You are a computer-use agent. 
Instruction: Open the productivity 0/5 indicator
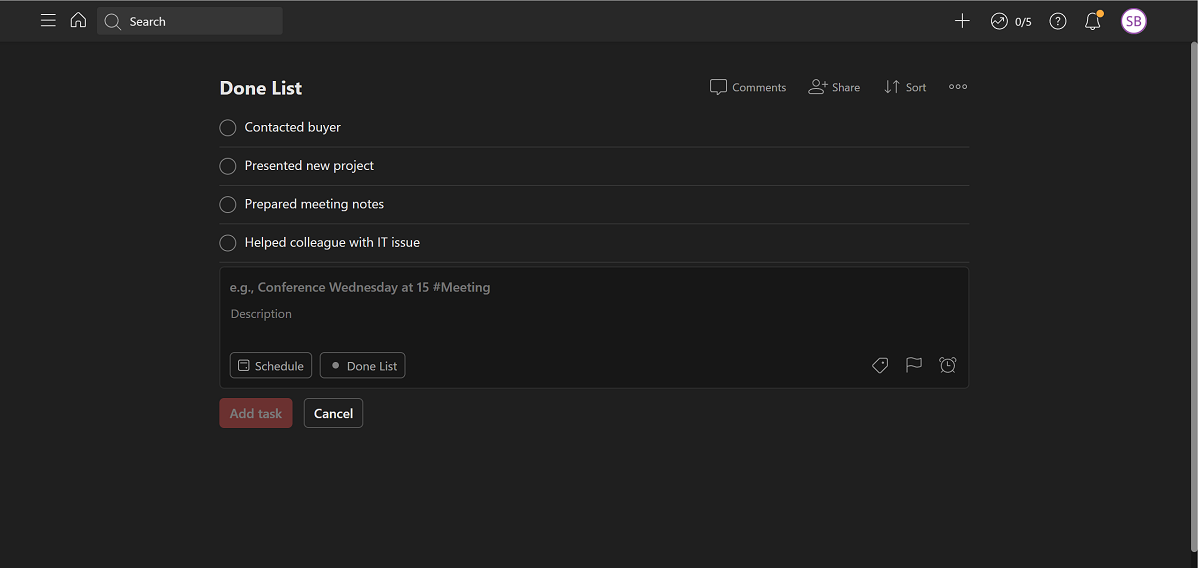point(1010,21)
